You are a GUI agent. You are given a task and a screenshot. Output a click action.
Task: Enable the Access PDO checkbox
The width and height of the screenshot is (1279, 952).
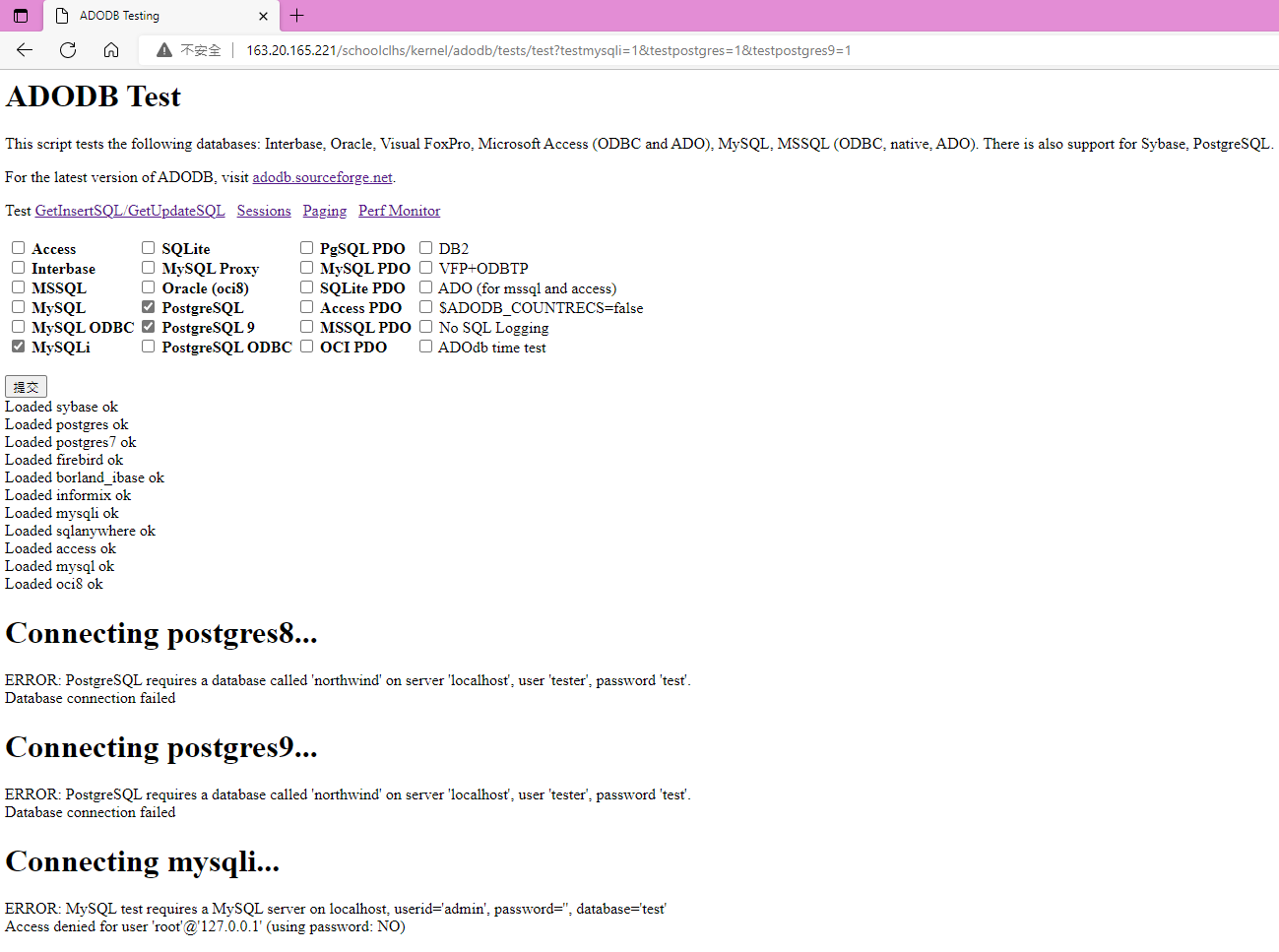point(307,307)
